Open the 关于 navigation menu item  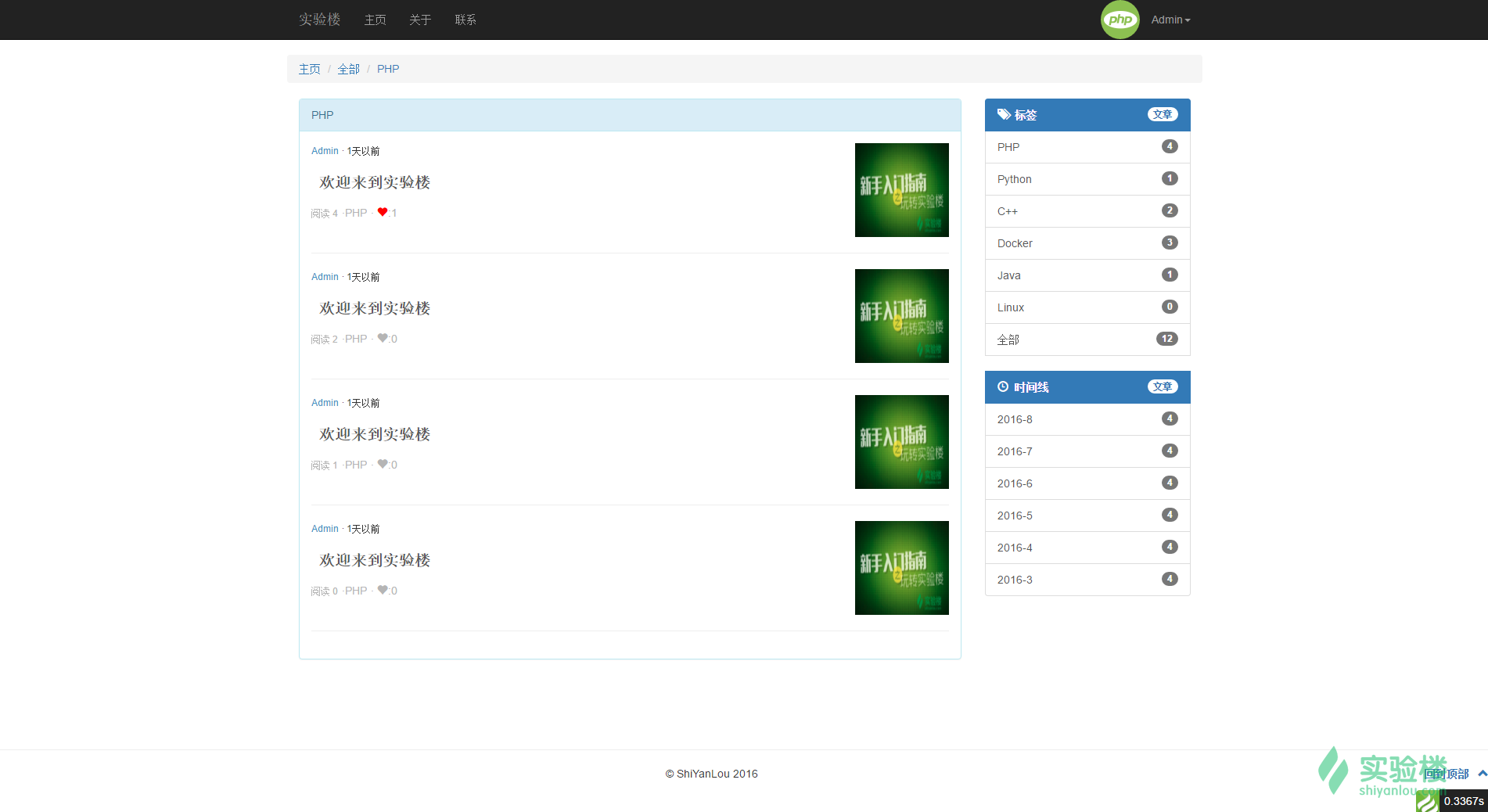click(x=420, y=20)
